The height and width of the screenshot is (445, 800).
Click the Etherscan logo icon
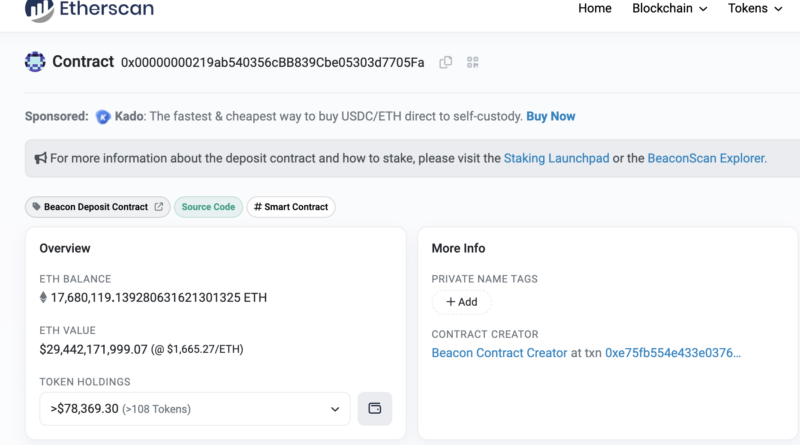coord(39,10)
